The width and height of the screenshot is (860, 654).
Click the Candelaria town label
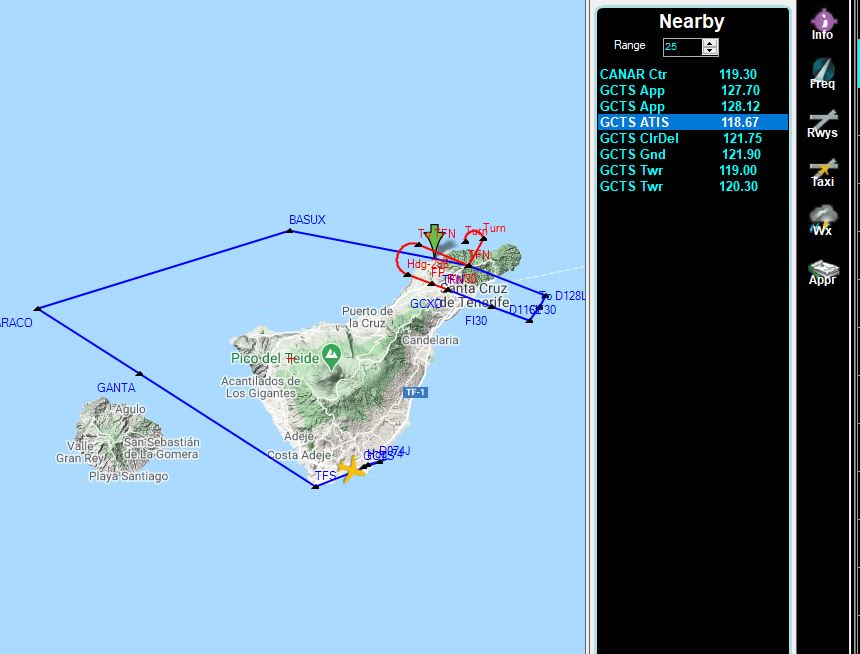[430, 340]
